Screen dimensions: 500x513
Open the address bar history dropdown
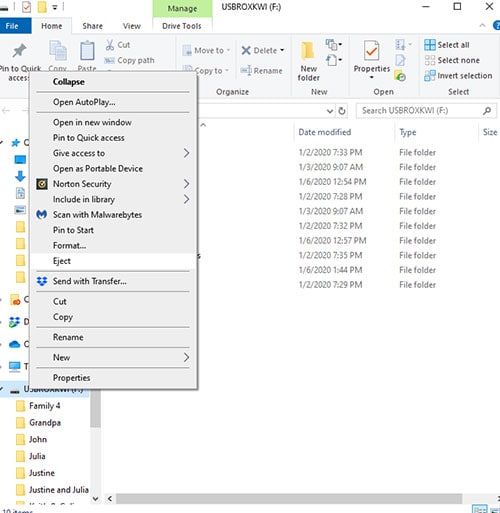click(x=330, y=111)
